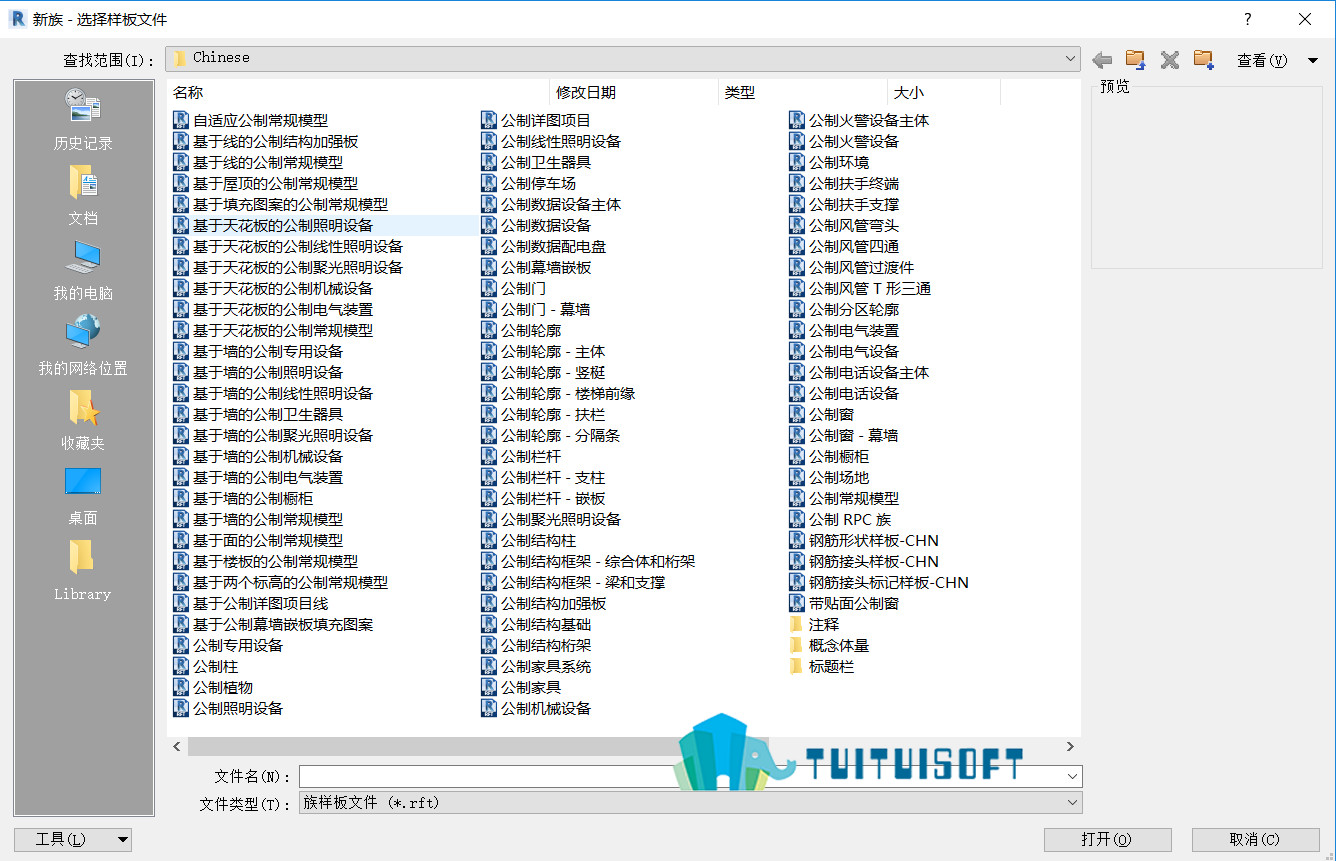Select 基于天花板的公制照明设备 file
Screen dimensions: 1336x861
[x=273, y=225]
